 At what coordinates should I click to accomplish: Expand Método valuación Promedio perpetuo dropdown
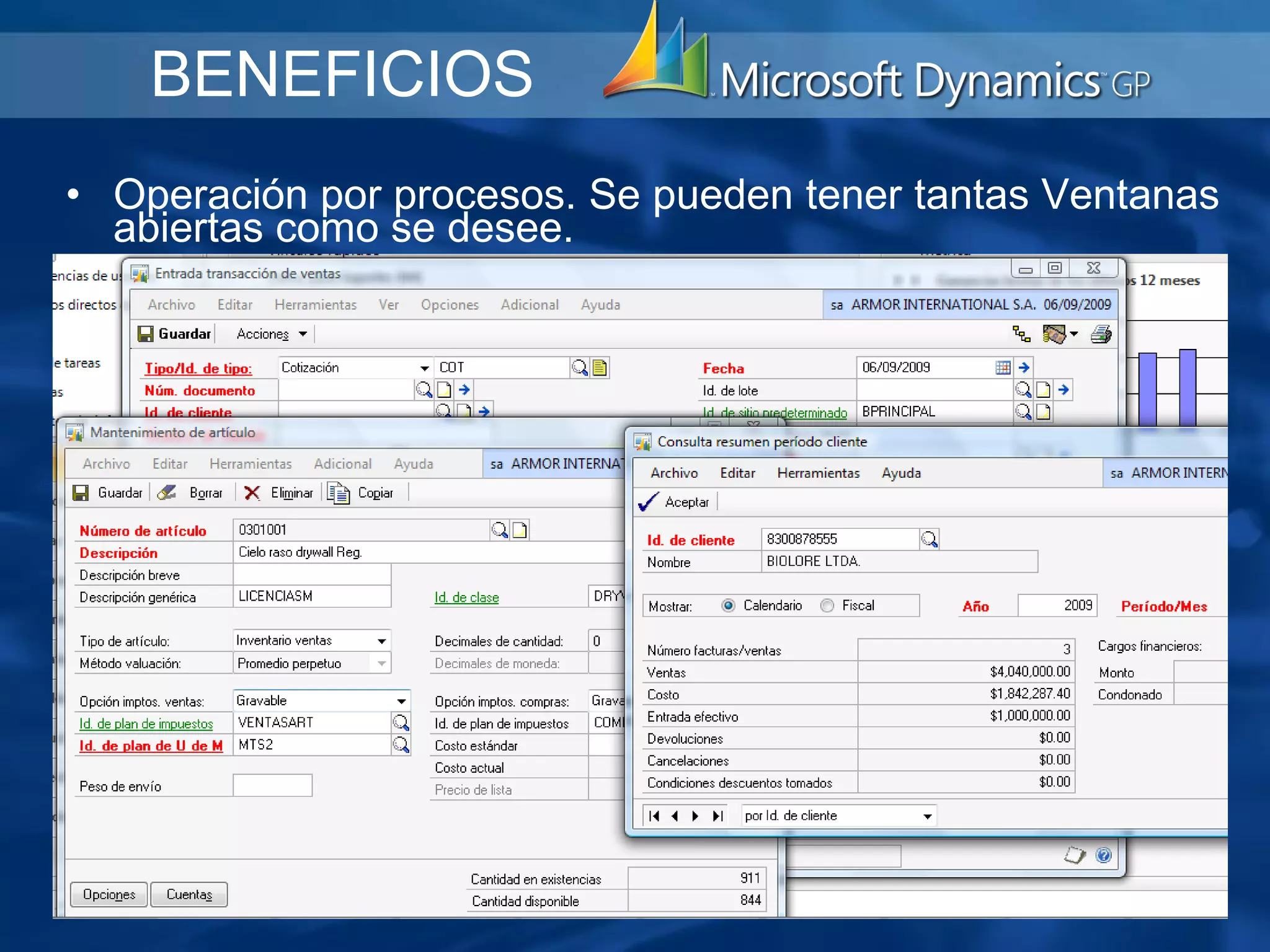tap(382, 663)
